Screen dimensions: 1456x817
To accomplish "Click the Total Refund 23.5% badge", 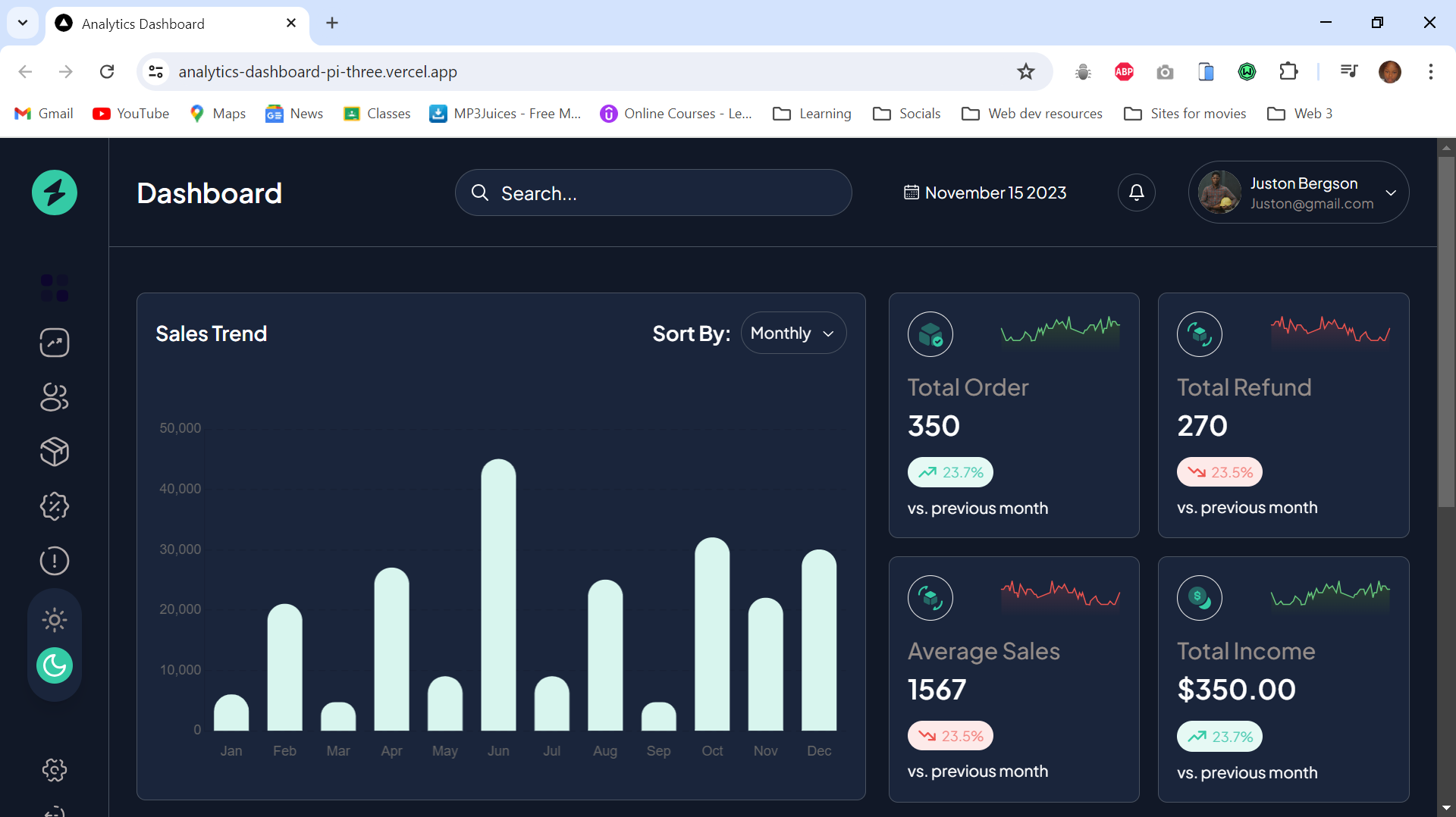I will pyautogui.click(x=1219, y=472).
